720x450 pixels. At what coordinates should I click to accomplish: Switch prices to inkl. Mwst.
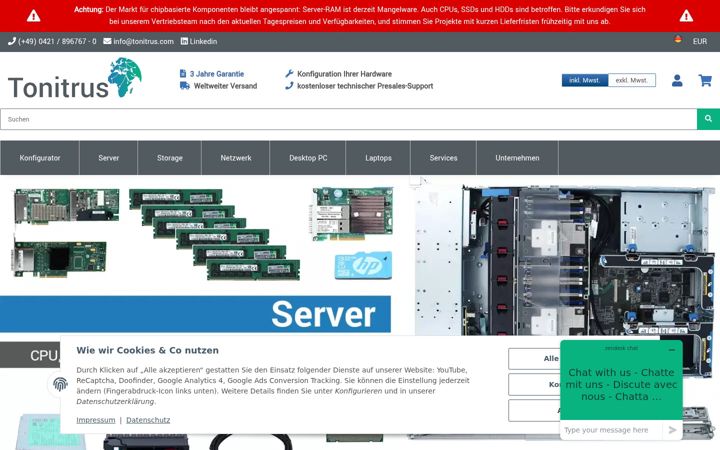(585, 80)
